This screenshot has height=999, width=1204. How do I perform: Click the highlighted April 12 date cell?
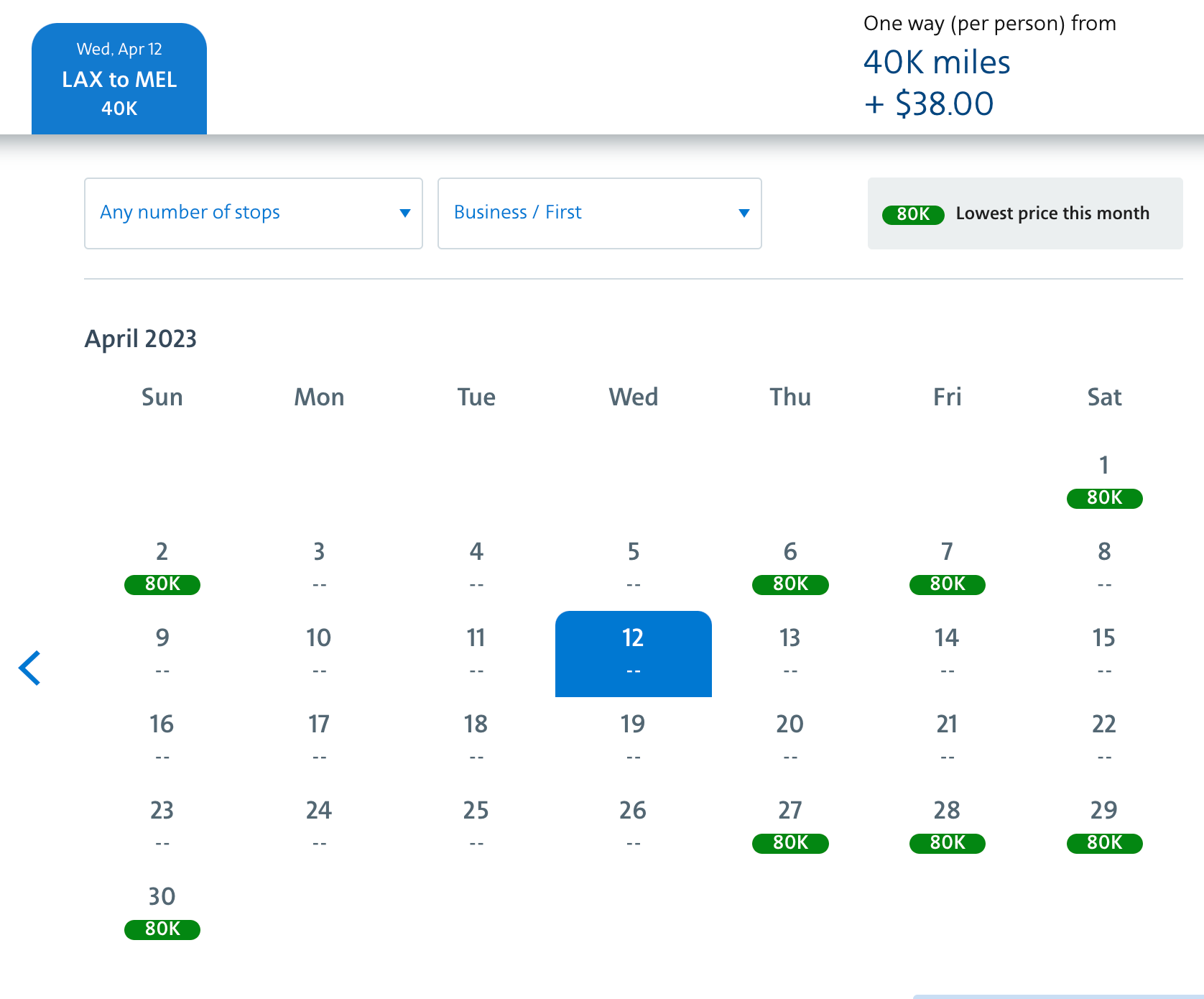coord(633,653)
